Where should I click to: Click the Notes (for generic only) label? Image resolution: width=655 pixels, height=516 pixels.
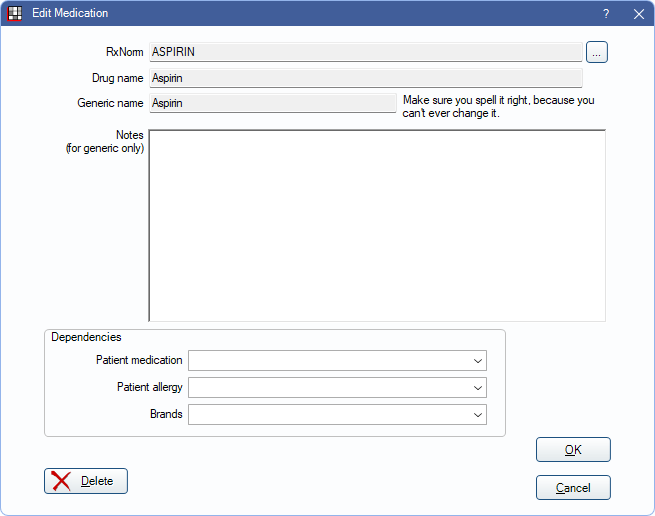pos(105,142)
